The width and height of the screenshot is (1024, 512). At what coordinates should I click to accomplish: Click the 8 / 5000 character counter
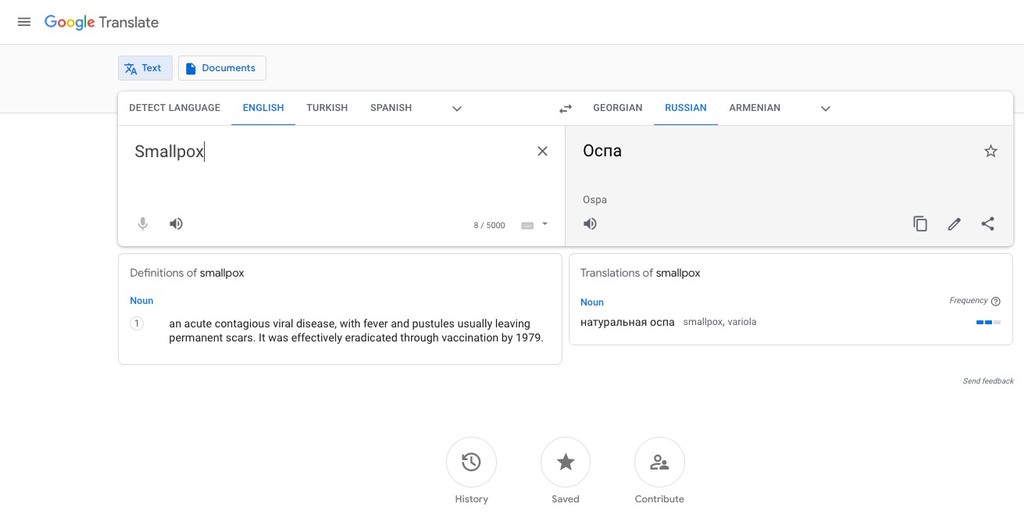(489, 225)
